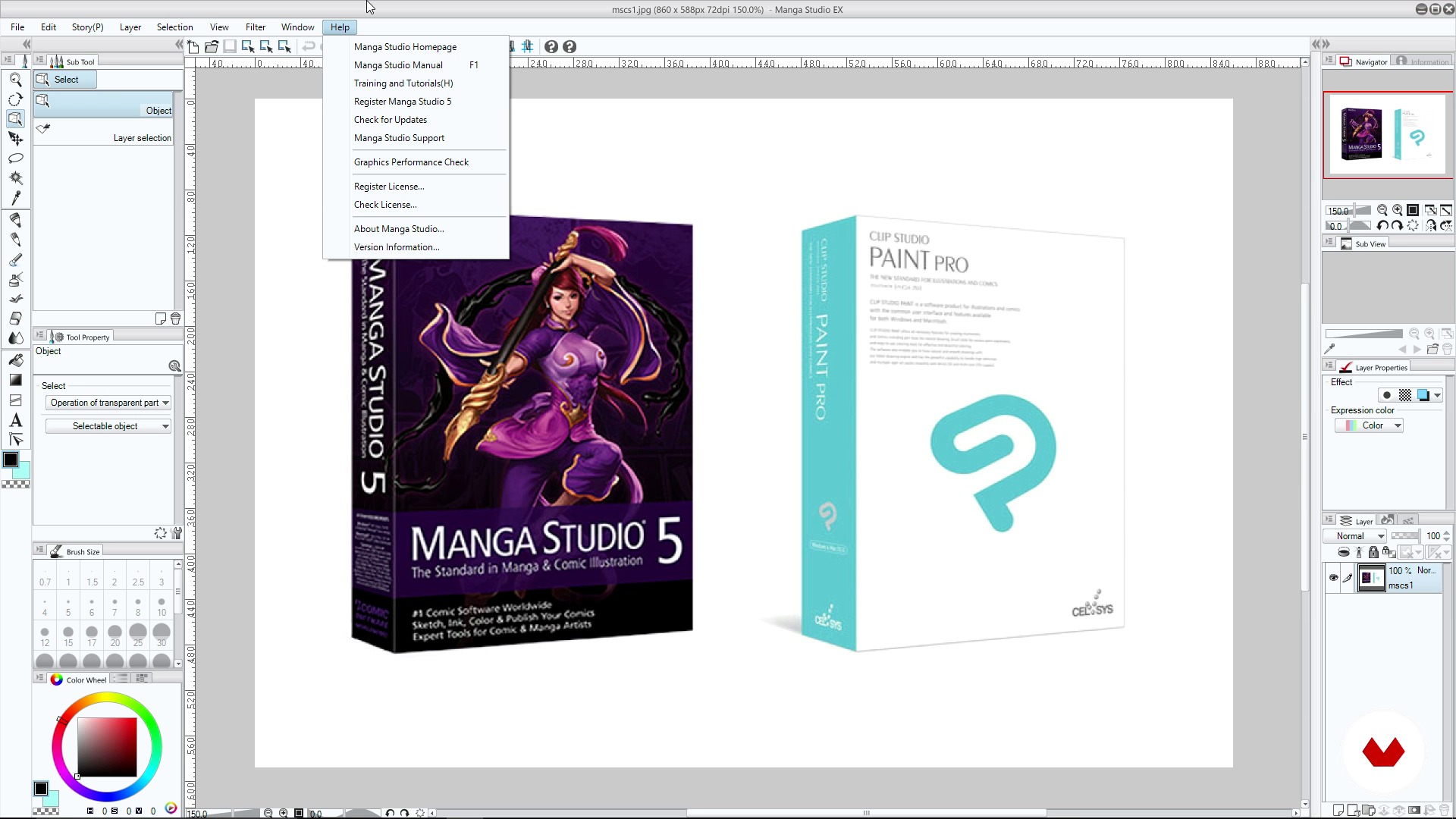Click the Version Information menu item
The height and width of the screenshot is (819, 1456).
click(397, 247)
